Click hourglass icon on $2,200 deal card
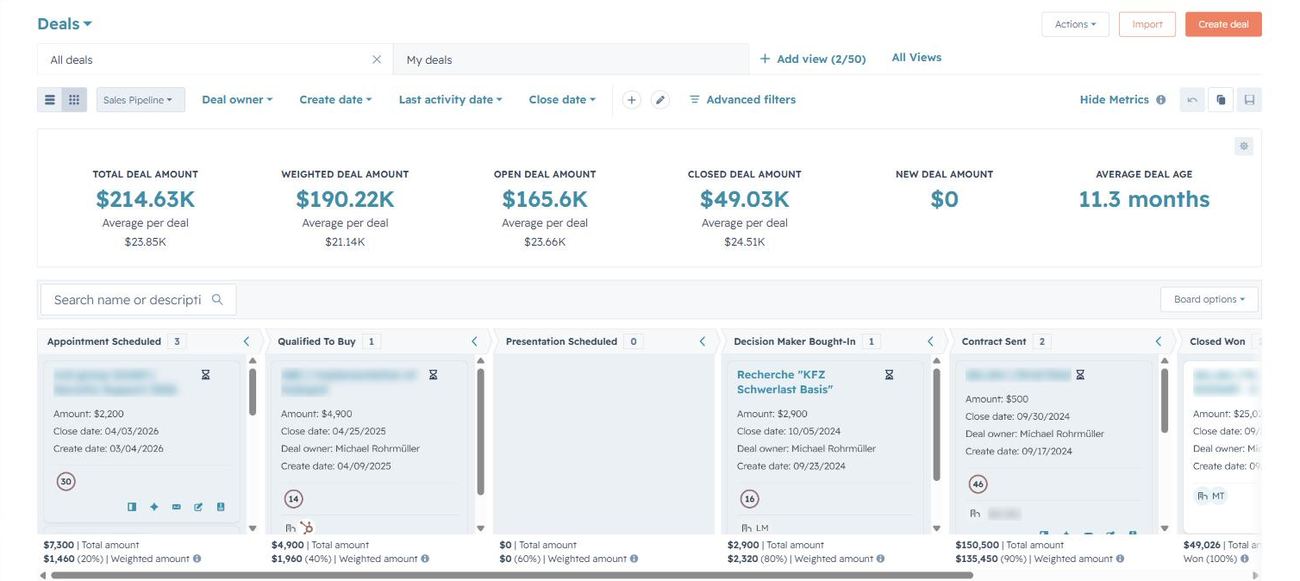 click(206, 375)
